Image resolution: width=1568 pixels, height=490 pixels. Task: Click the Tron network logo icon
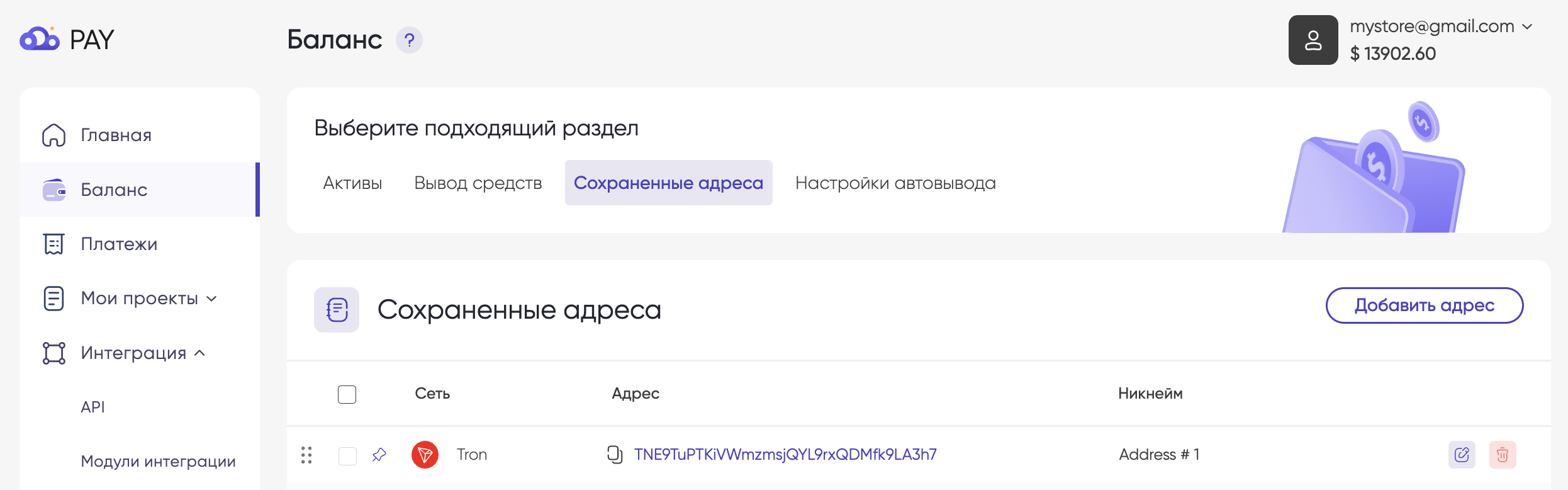[x=425, y=454]
